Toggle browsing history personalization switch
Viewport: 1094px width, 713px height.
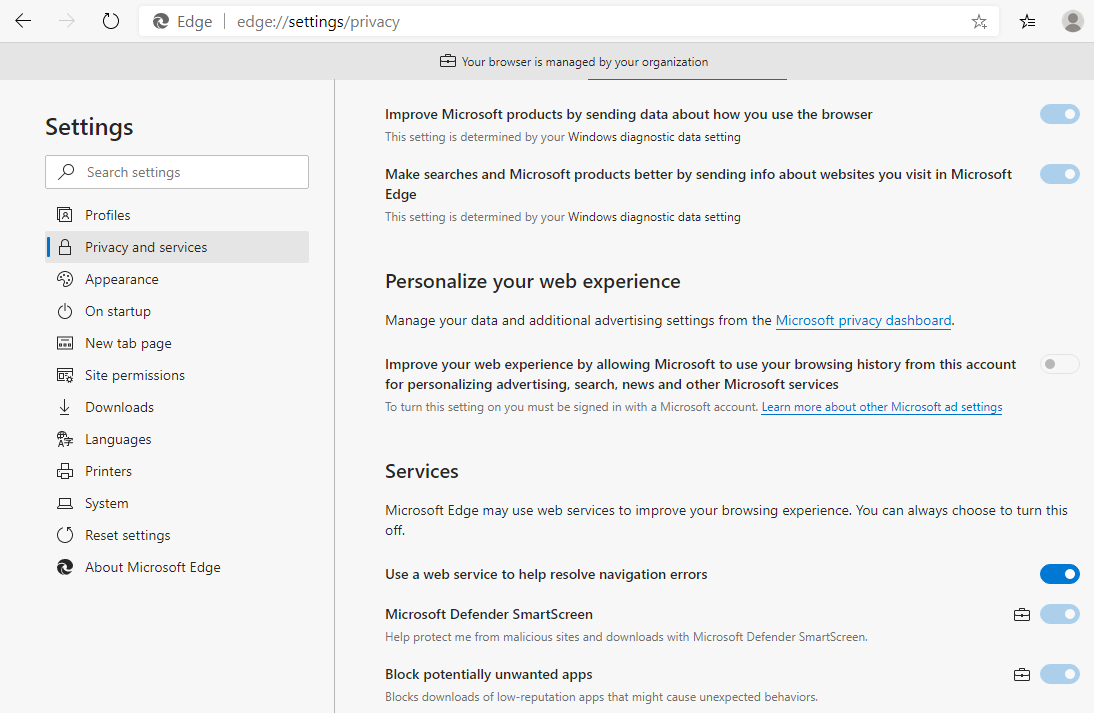click(1060, 364)
